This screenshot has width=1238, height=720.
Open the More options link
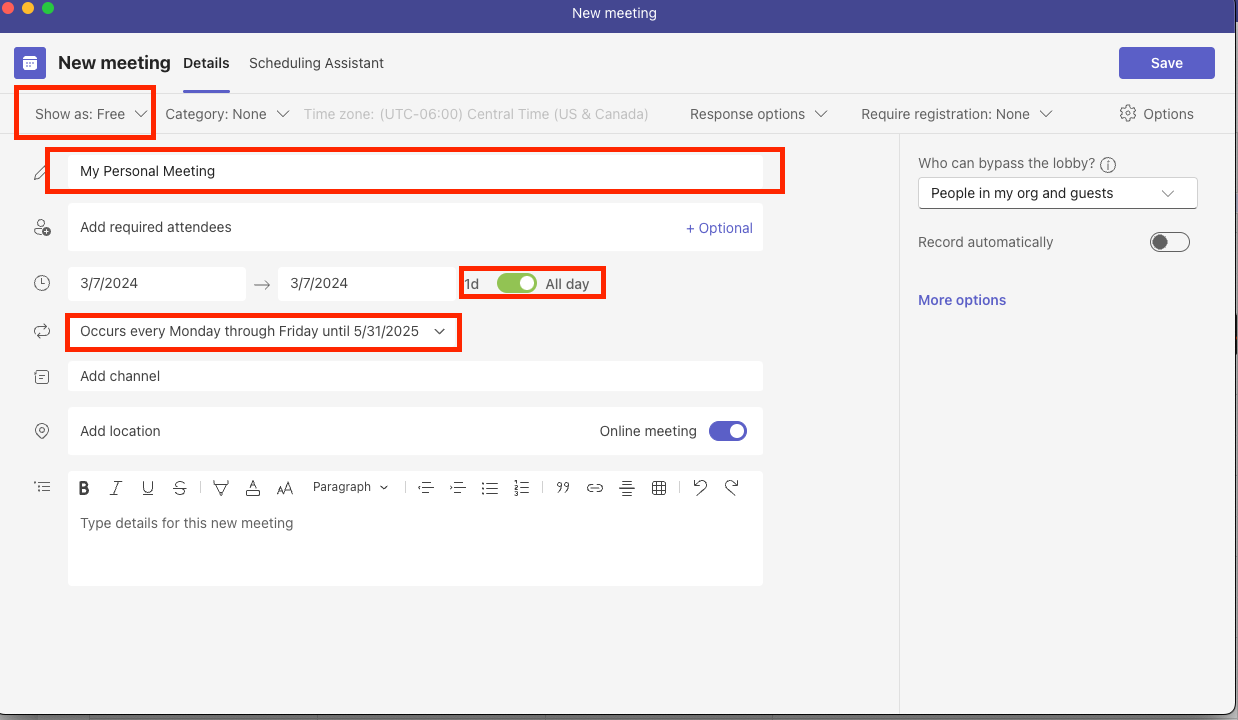pos(962,300)
